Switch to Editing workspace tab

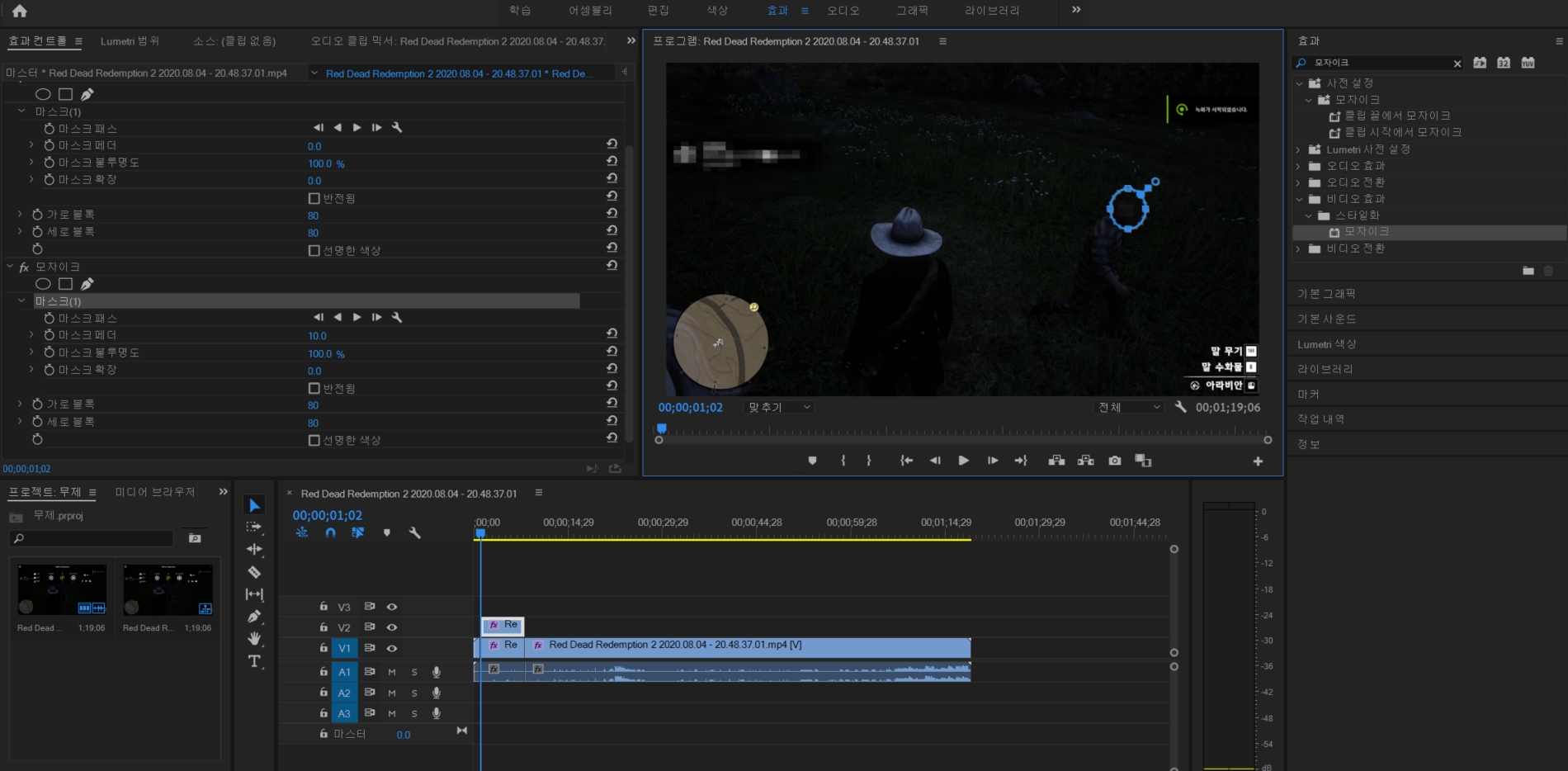point(659,11)
